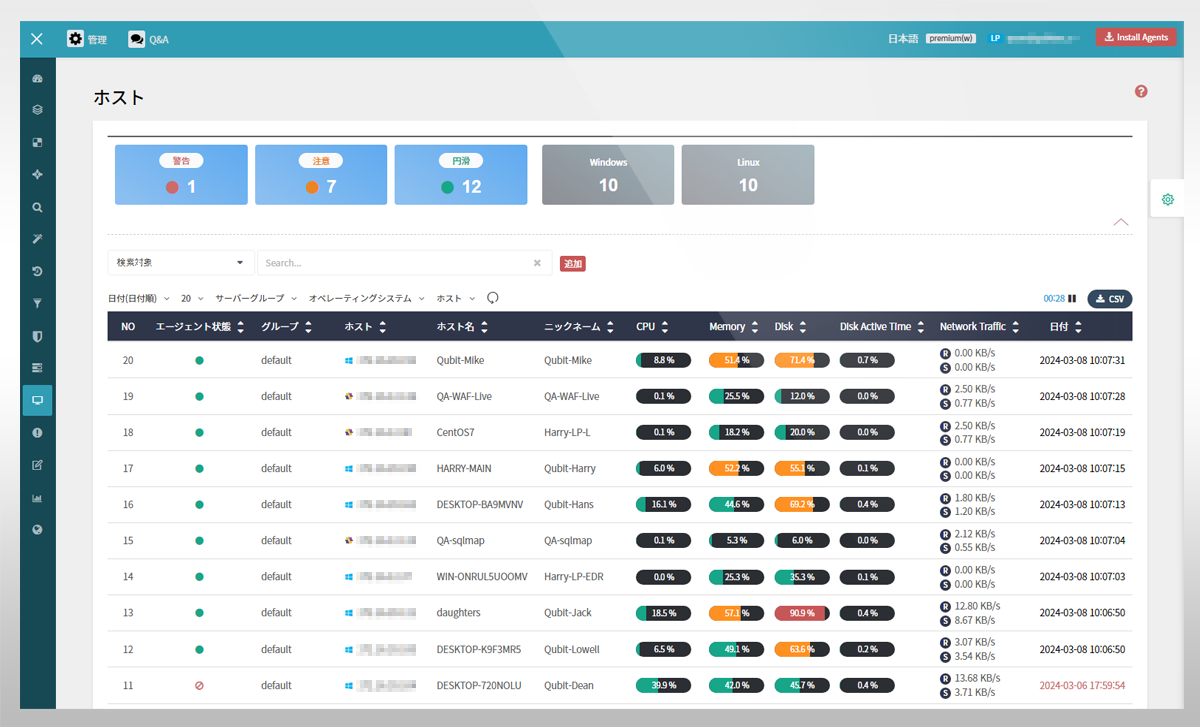Viewport: 1200px width, 727px height.
Task: Click the Install Agents button
Action: 1135,37
